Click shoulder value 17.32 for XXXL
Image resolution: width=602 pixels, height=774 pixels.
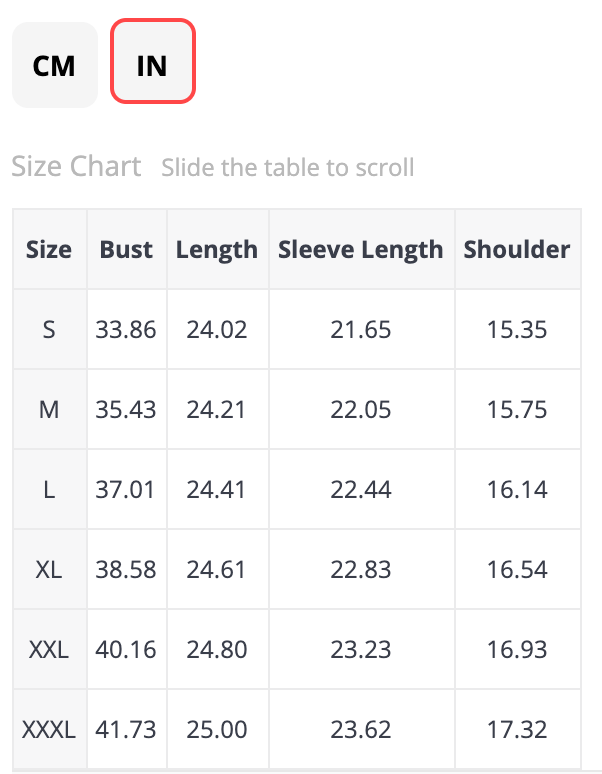click(x=517, y=730)
